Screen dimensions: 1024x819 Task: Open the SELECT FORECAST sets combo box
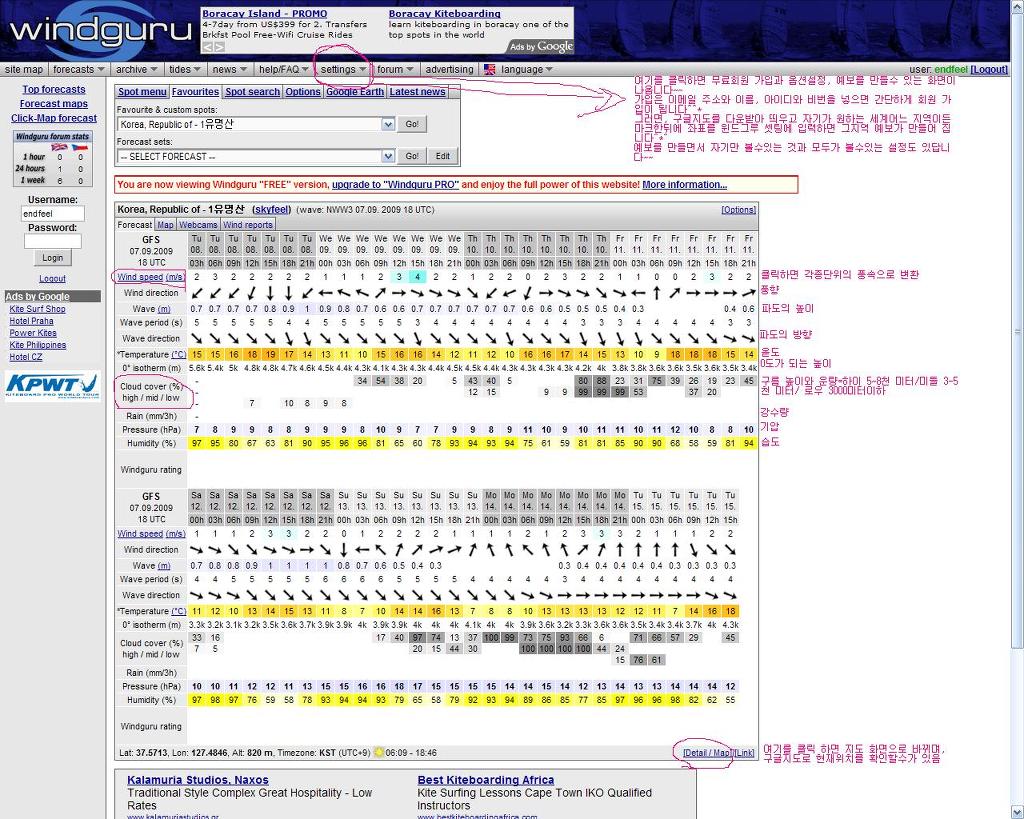tap(256, 156)
